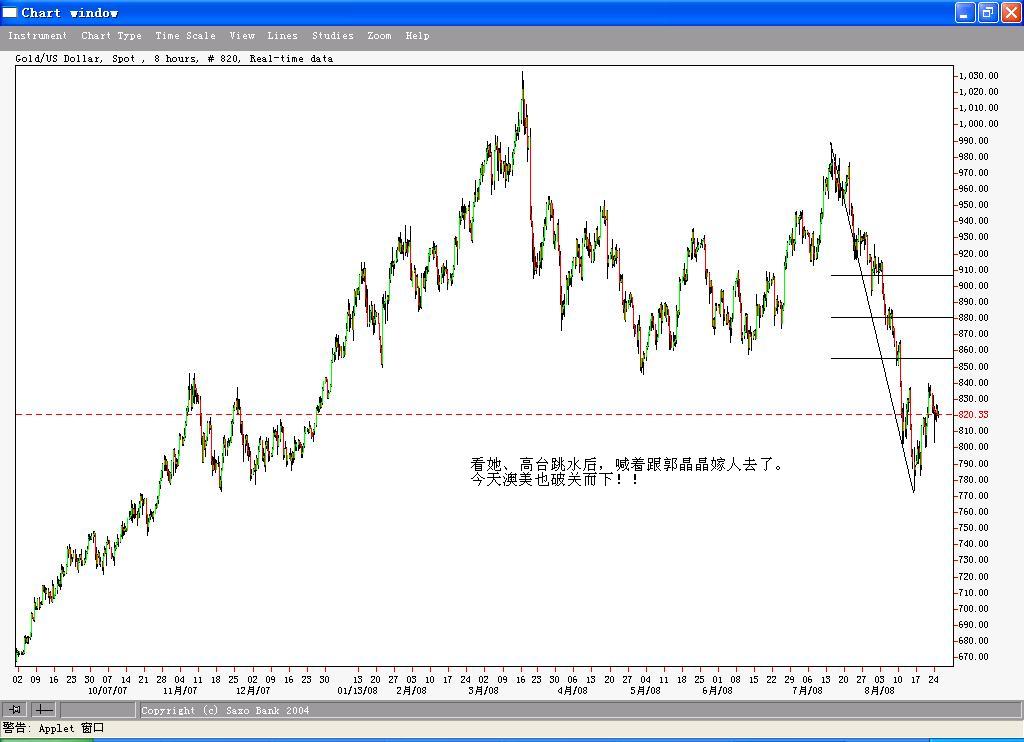Open the Instrument menu
Viewport: 1024px width, 742px height.
[x=37, y=36]
